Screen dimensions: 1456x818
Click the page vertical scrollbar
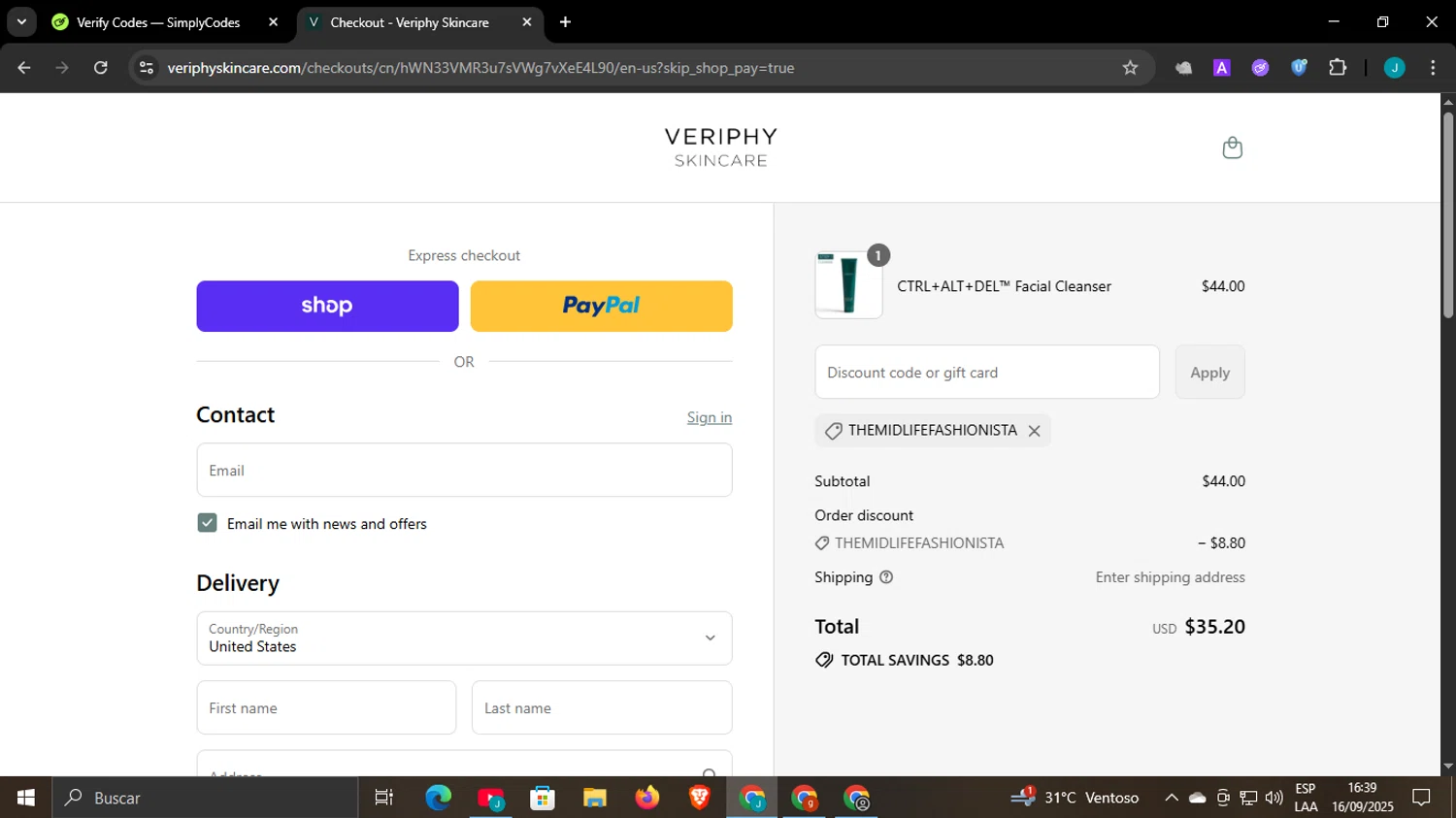pos(1448,215)
